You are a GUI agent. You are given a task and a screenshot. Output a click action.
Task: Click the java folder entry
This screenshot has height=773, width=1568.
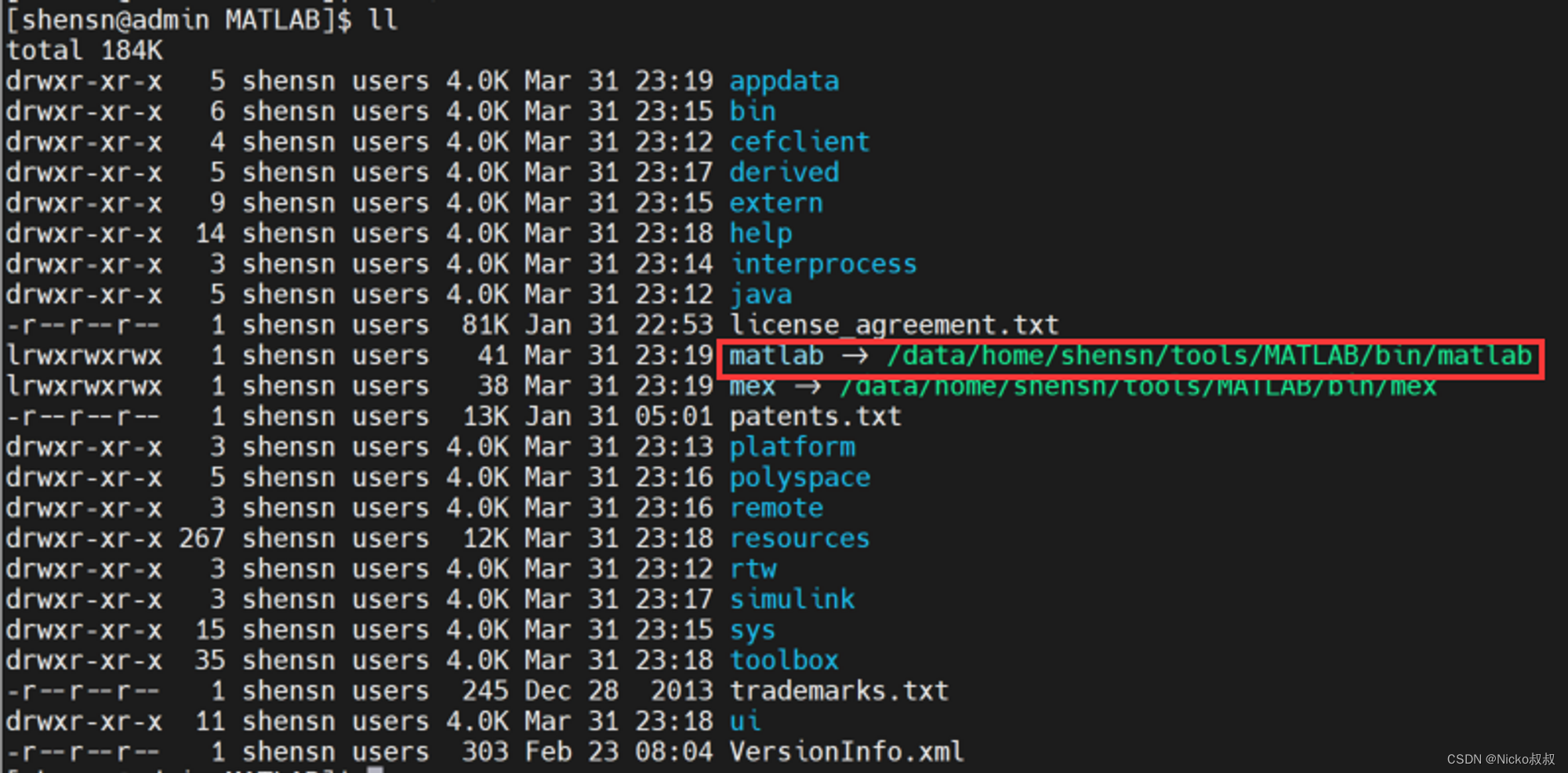coord(760,296)
